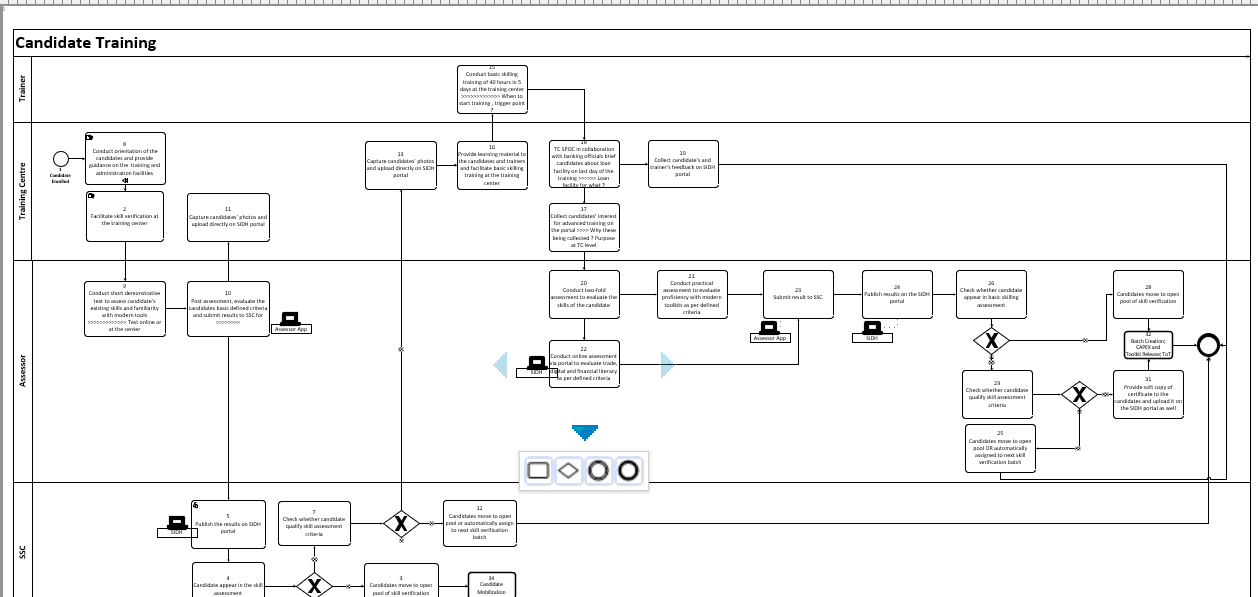1258x597 pixels.
Task: Pick the bold-ring end event in mini toolbar
Action: point(628,470)
